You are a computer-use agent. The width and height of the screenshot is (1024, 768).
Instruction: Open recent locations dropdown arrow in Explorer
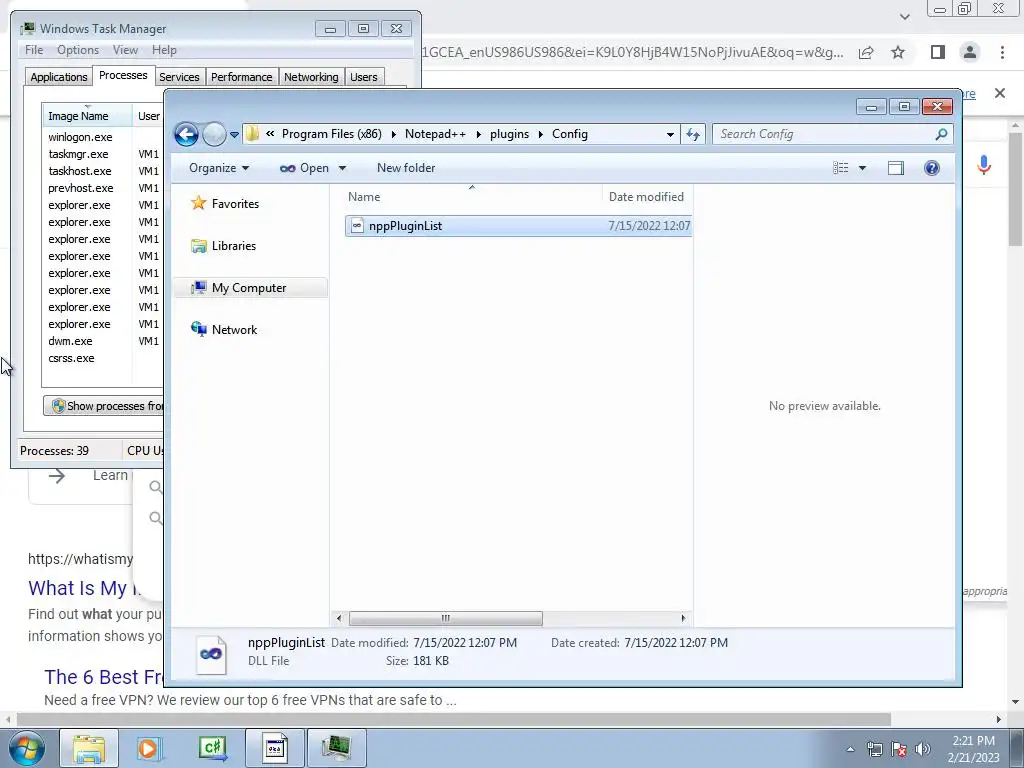[x=234, y=135]
